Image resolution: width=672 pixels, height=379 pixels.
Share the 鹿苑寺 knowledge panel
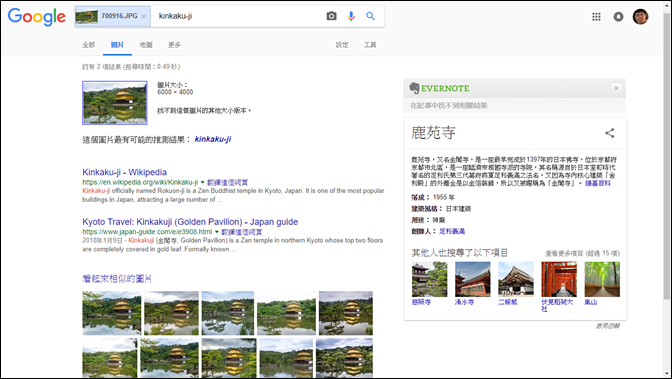[609, 133]
